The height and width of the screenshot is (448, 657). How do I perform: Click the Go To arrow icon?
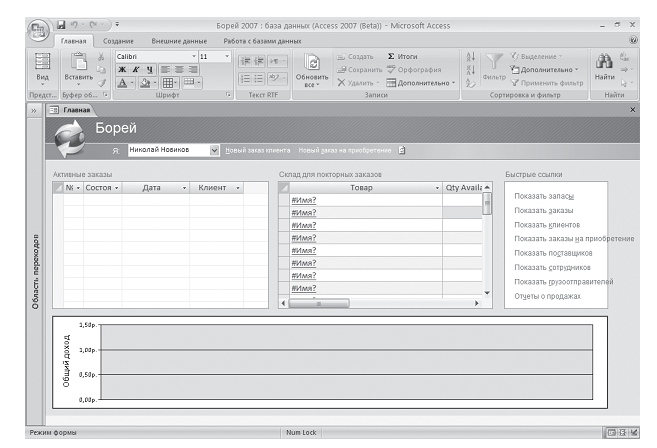pos(626,70)
